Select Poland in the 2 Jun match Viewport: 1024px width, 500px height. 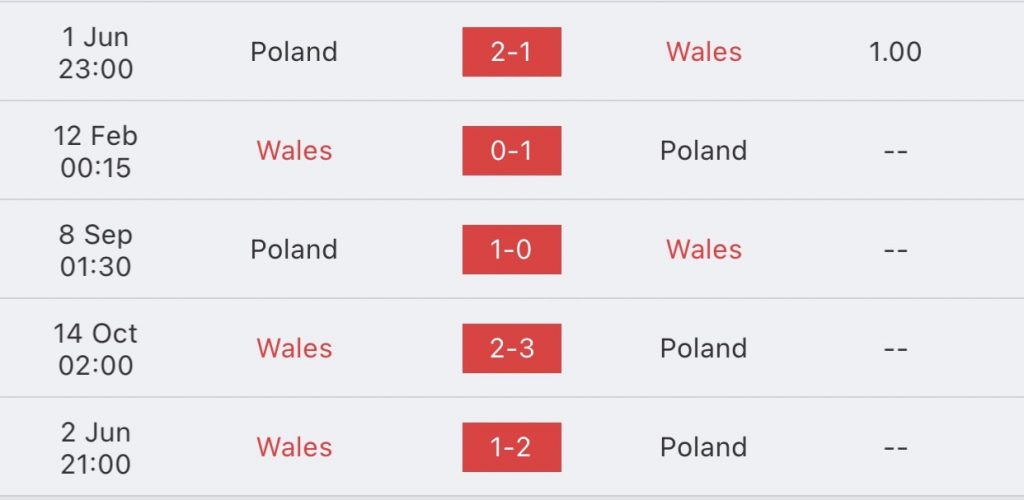[703, 447]
